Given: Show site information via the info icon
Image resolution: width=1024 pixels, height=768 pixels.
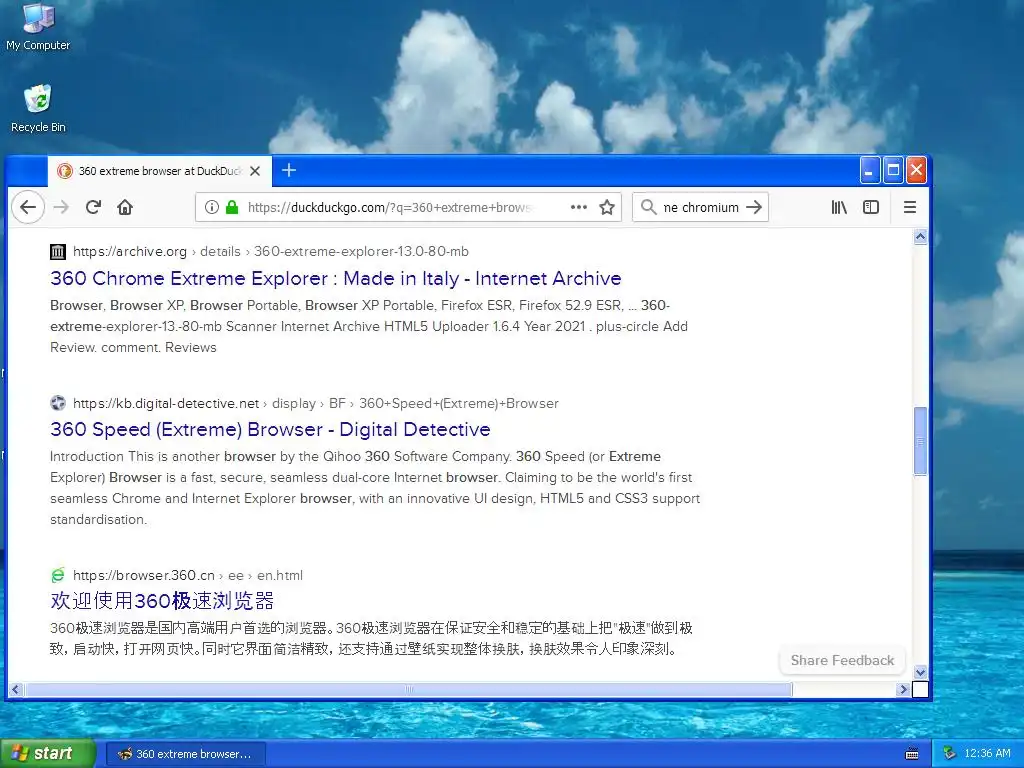Looking at the screenshot, I should [212, 208].
